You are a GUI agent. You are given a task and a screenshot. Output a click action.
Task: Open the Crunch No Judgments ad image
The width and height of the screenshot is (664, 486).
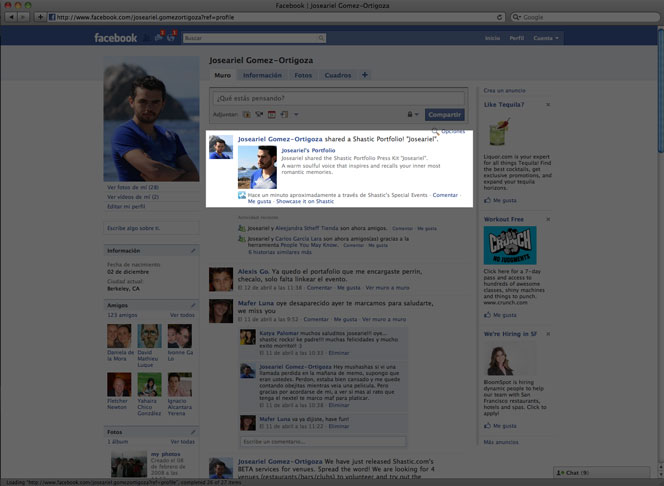[x=510, y=245]
